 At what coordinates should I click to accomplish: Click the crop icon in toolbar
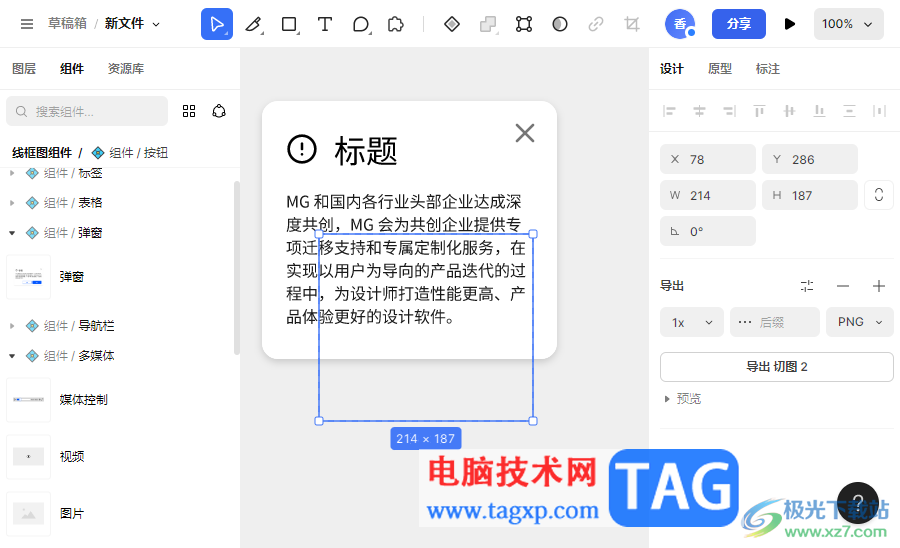(632, 24)
